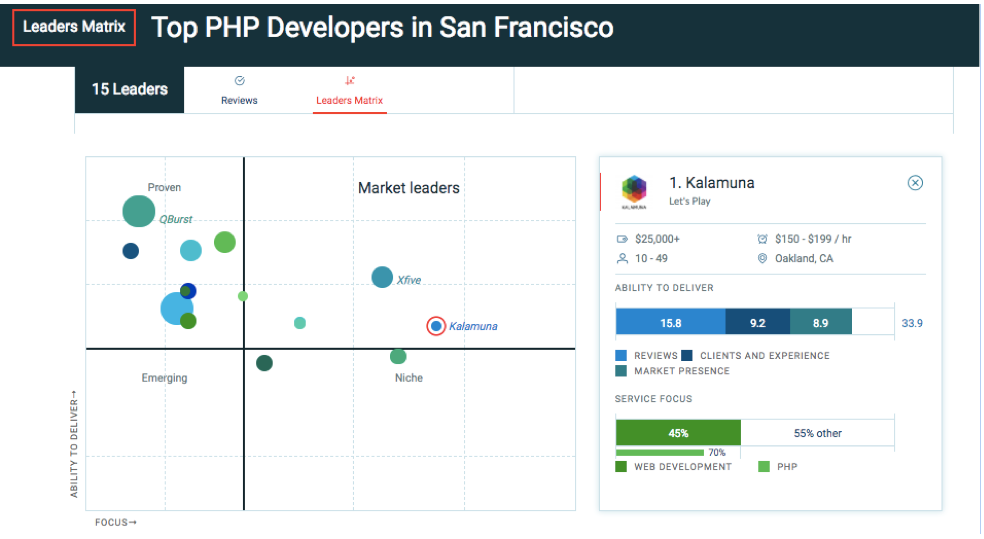Click the SERVICE FOCUS section heading
The height and width of the screenshot is (539, 984).
click(x=653, y=399)
